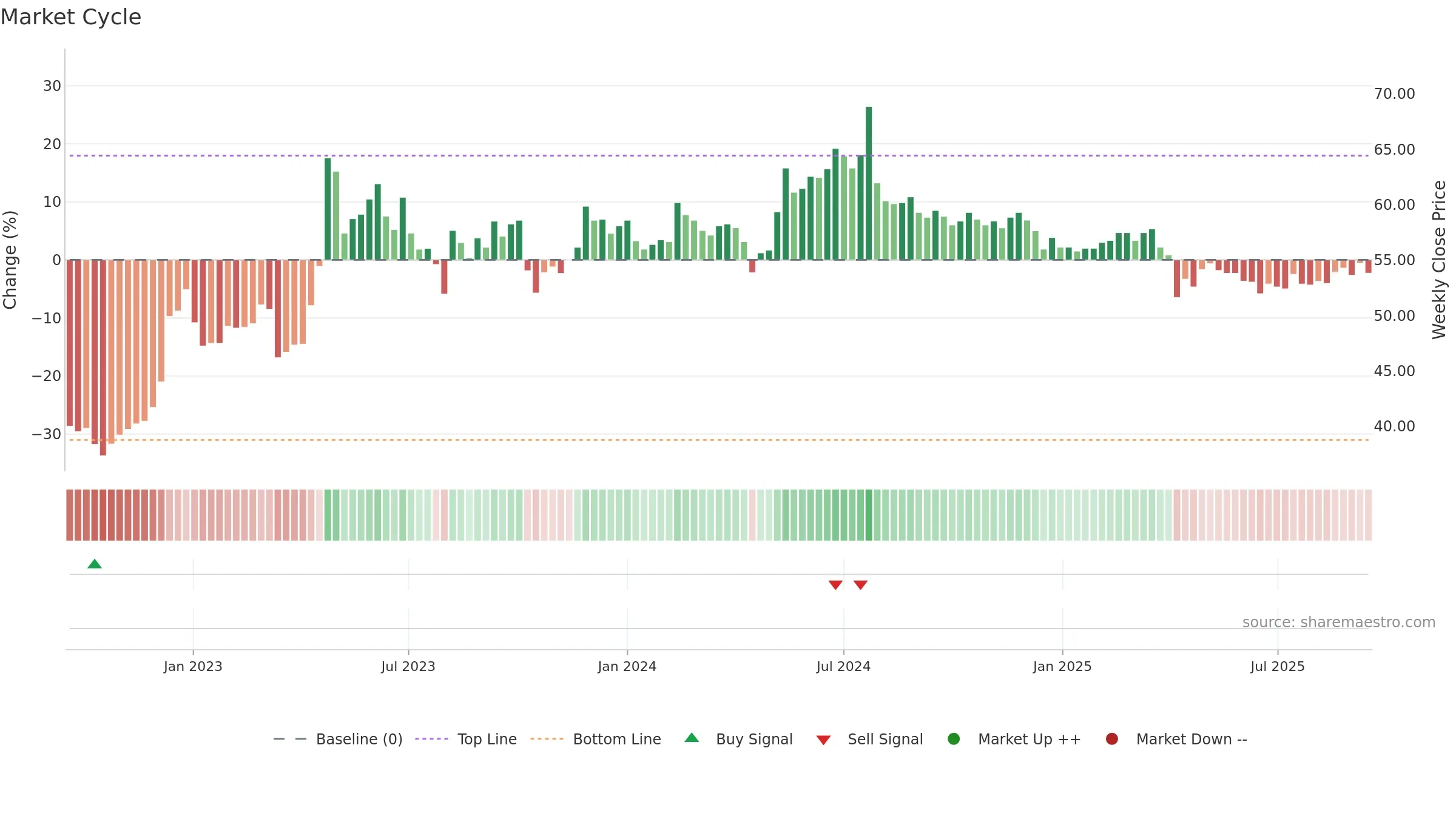Toggle Bottom Line legend entry
The width and height of the screenshot is (1456, 819).
point(596,740)
